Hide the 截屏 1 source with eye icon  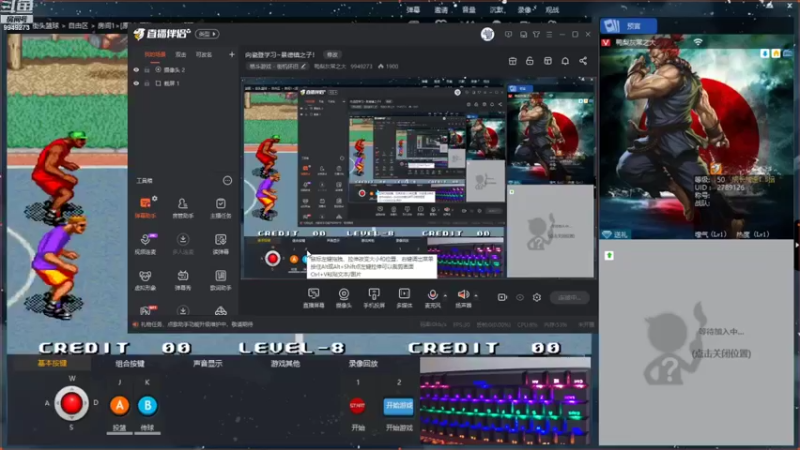coord(136,83)
